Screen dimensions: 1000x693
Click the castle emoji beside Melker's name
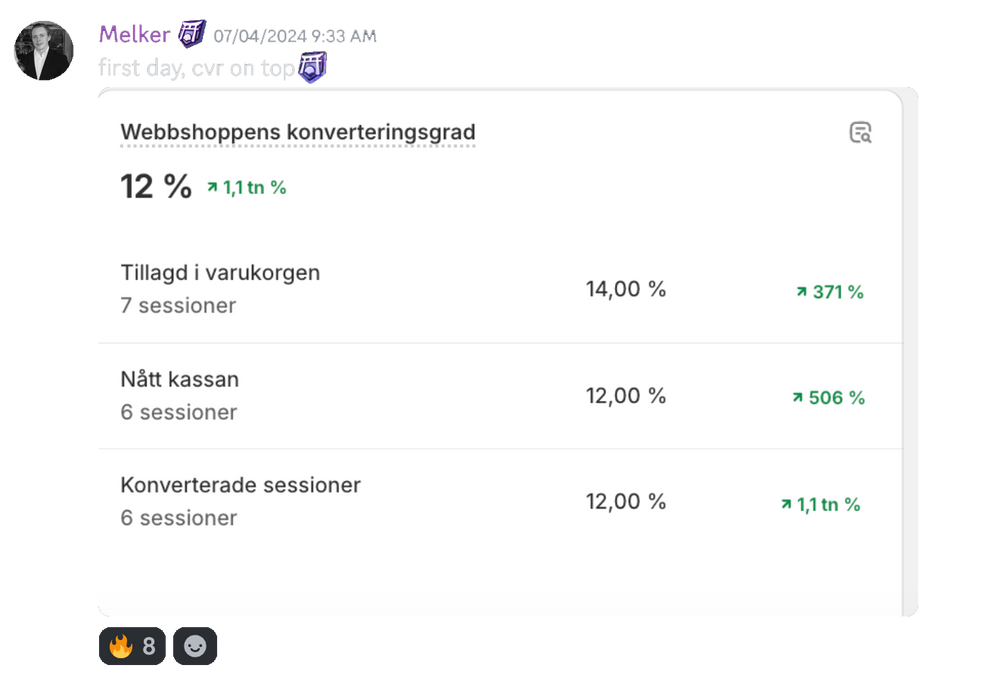pyautogui.click(x=191, y=33)
